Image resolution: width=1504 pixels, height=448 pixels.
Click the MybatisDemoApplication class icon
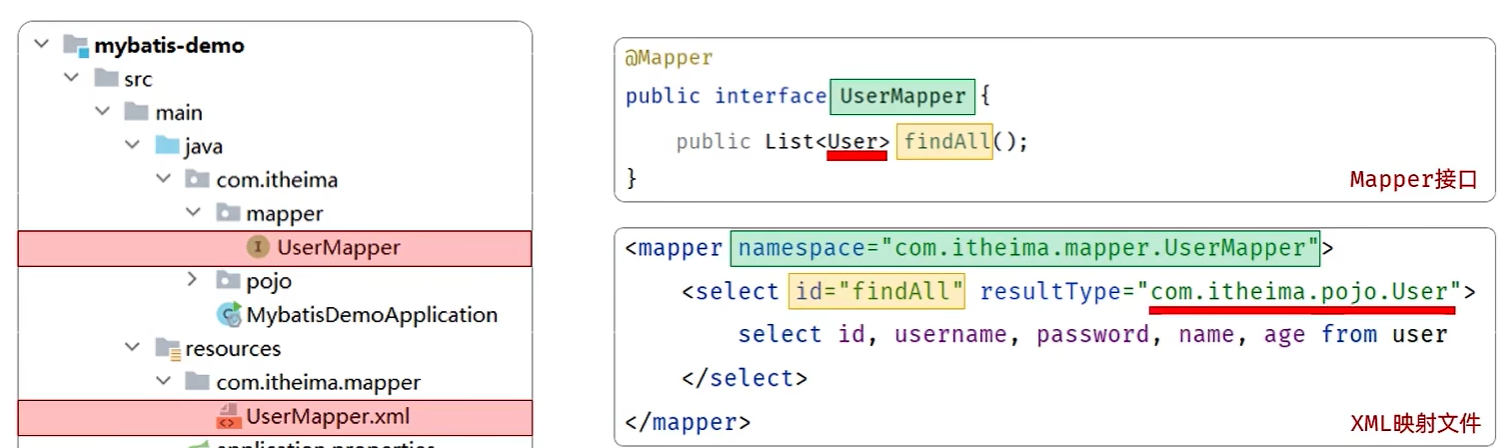pyautogui.click(x=229, y=315)
